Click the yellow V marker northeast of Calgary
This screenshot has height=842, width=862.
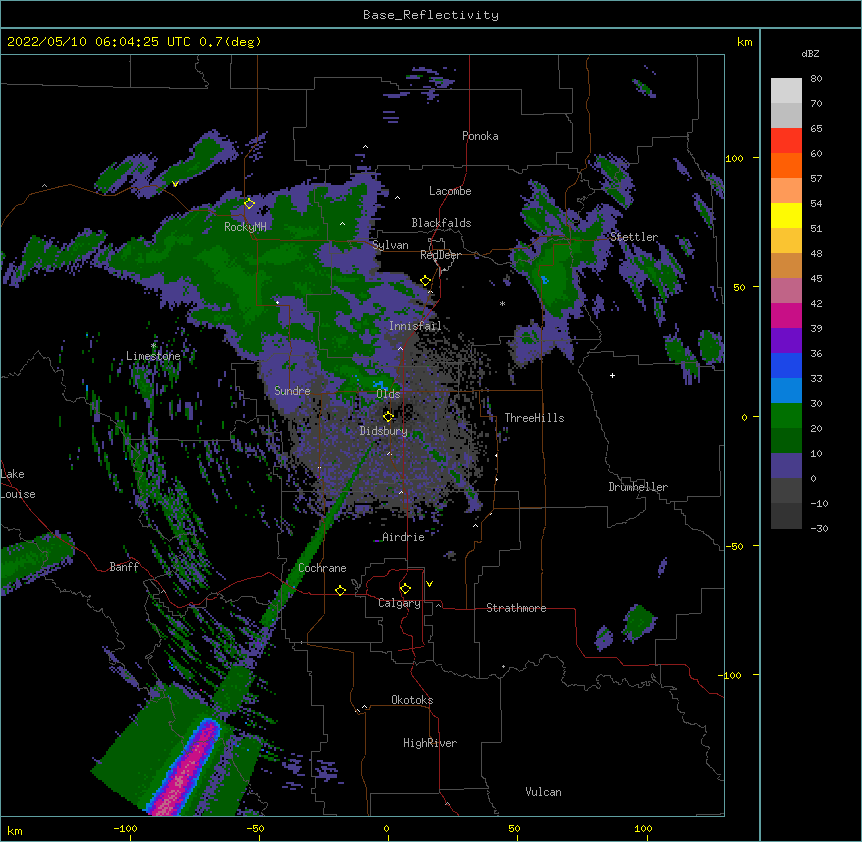click(x=429, y=584)
